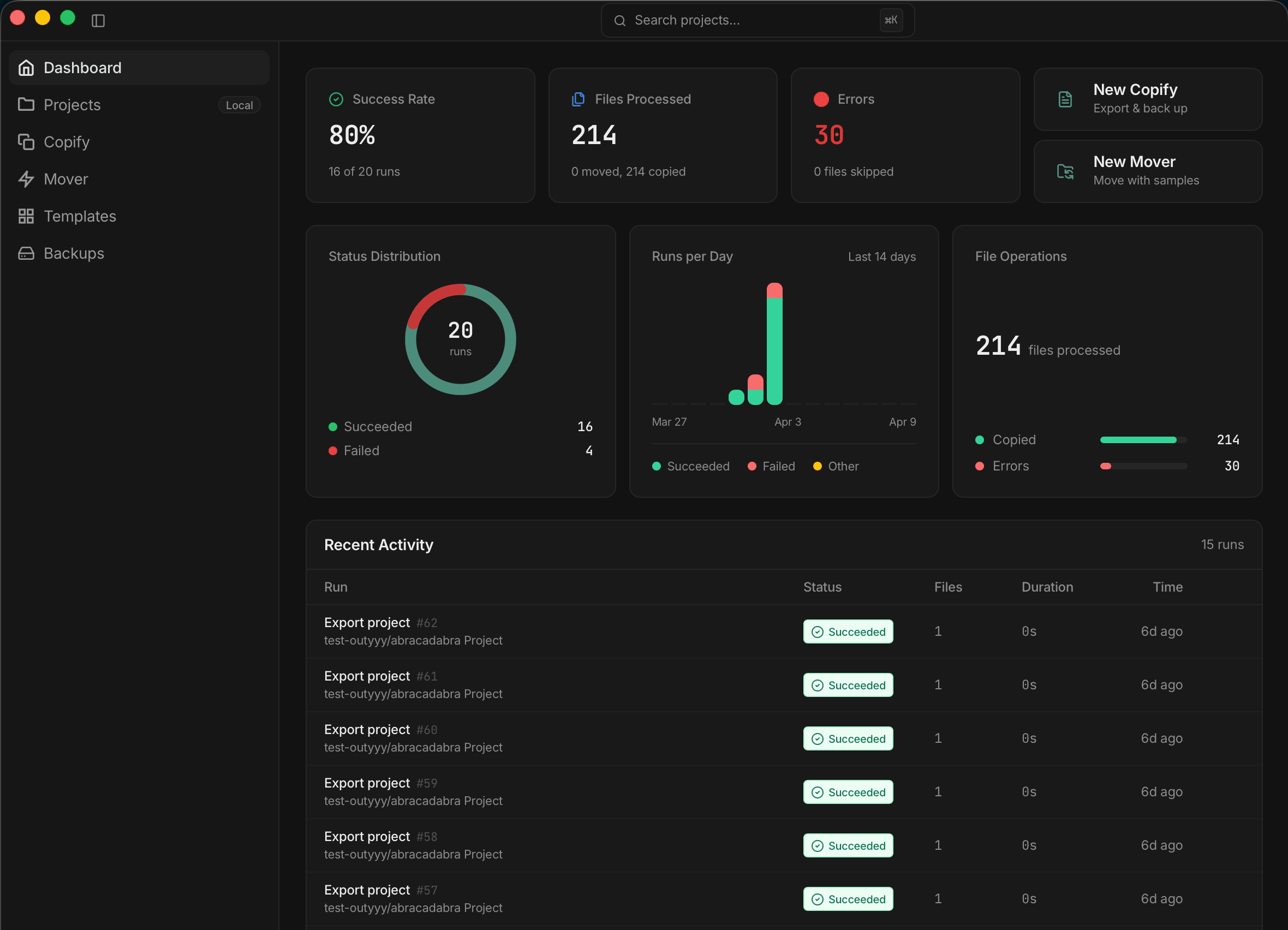
Task: Select the Copify copy icon
Action: click(x=26, y=142)
